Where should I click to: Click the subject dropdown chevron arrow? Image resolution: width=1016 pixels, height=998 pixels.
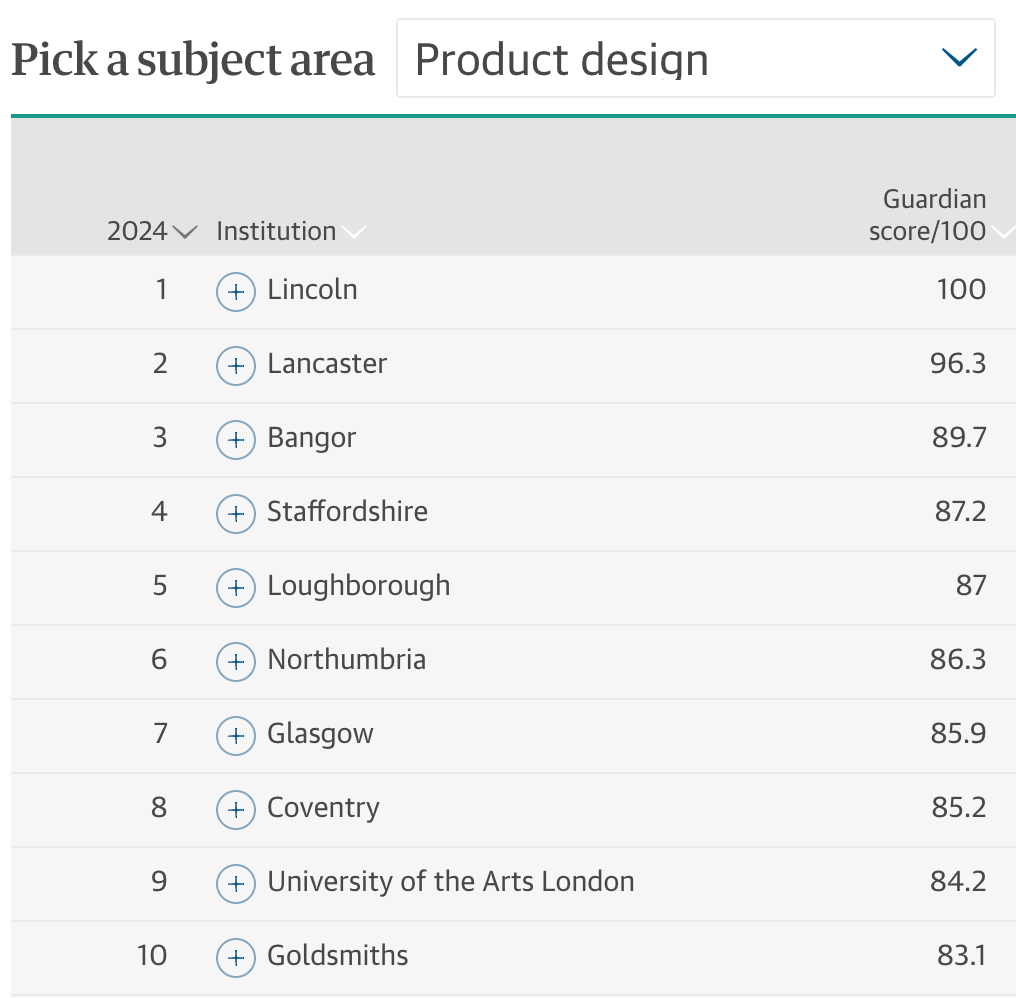[959, 58]
